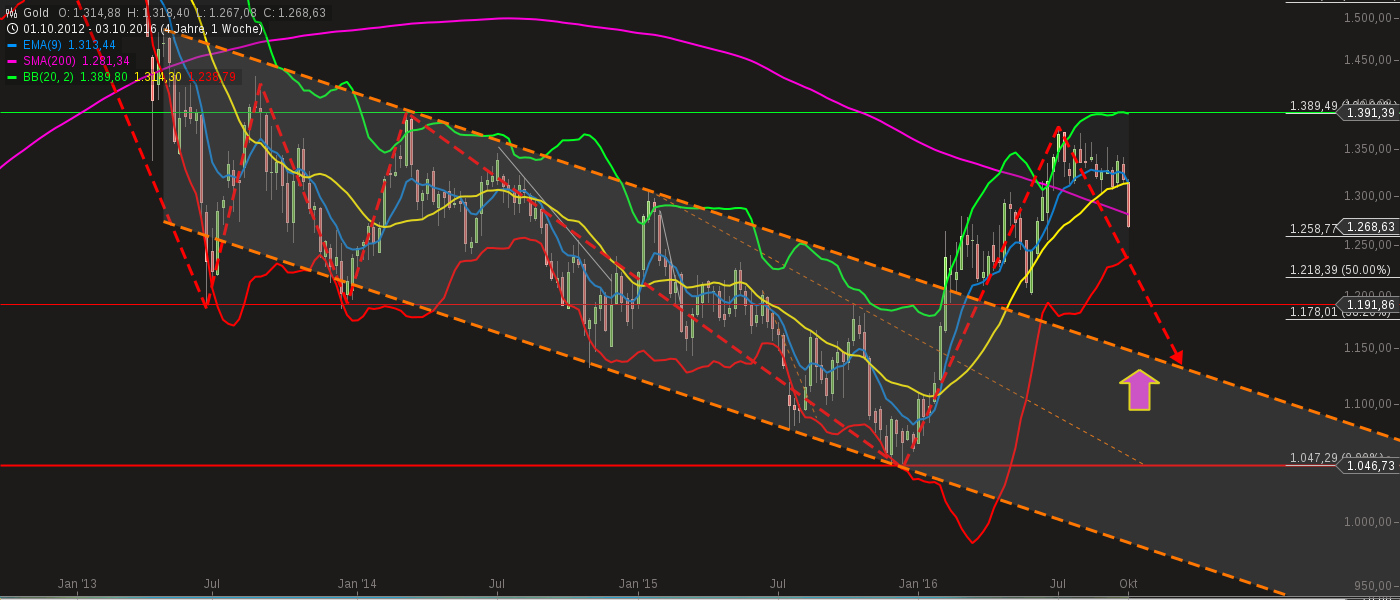Click the 1.268,63 current price tag
The width and height of the screenshot is (1400, 600).
point(1370,227)
